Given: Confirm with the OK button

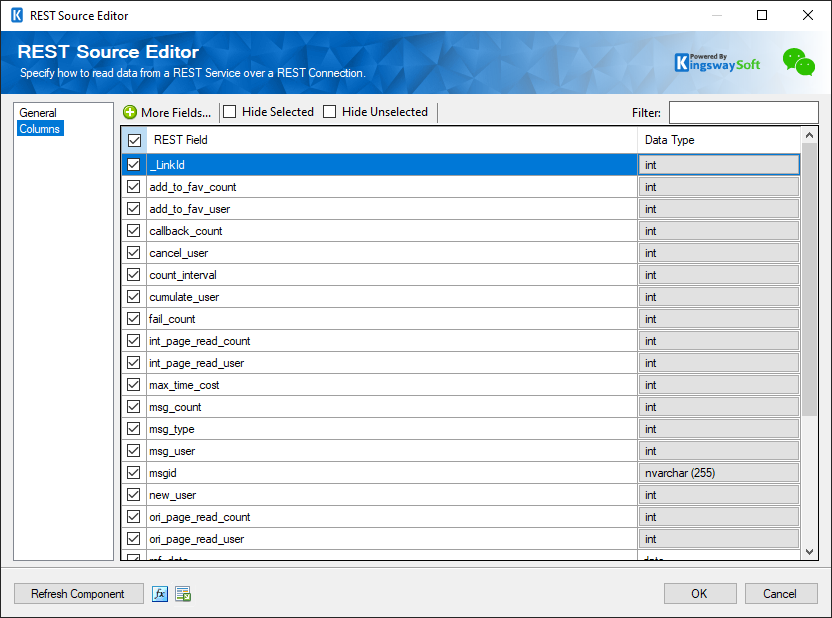Looking at the screenshot, I should click(699, 594).
